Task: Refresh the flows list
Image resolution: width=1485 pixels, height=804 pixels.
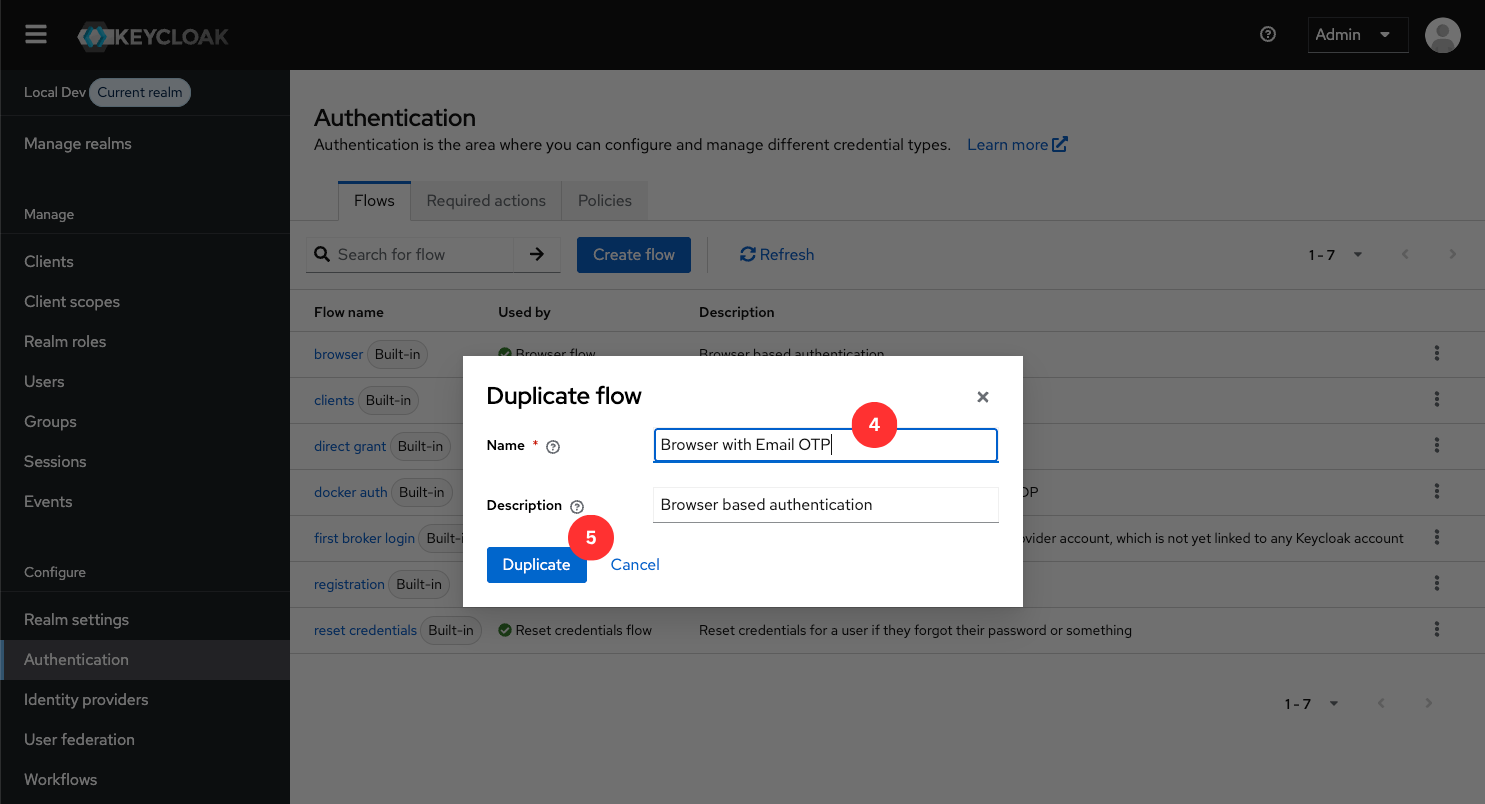Action: tap(777, 254)
